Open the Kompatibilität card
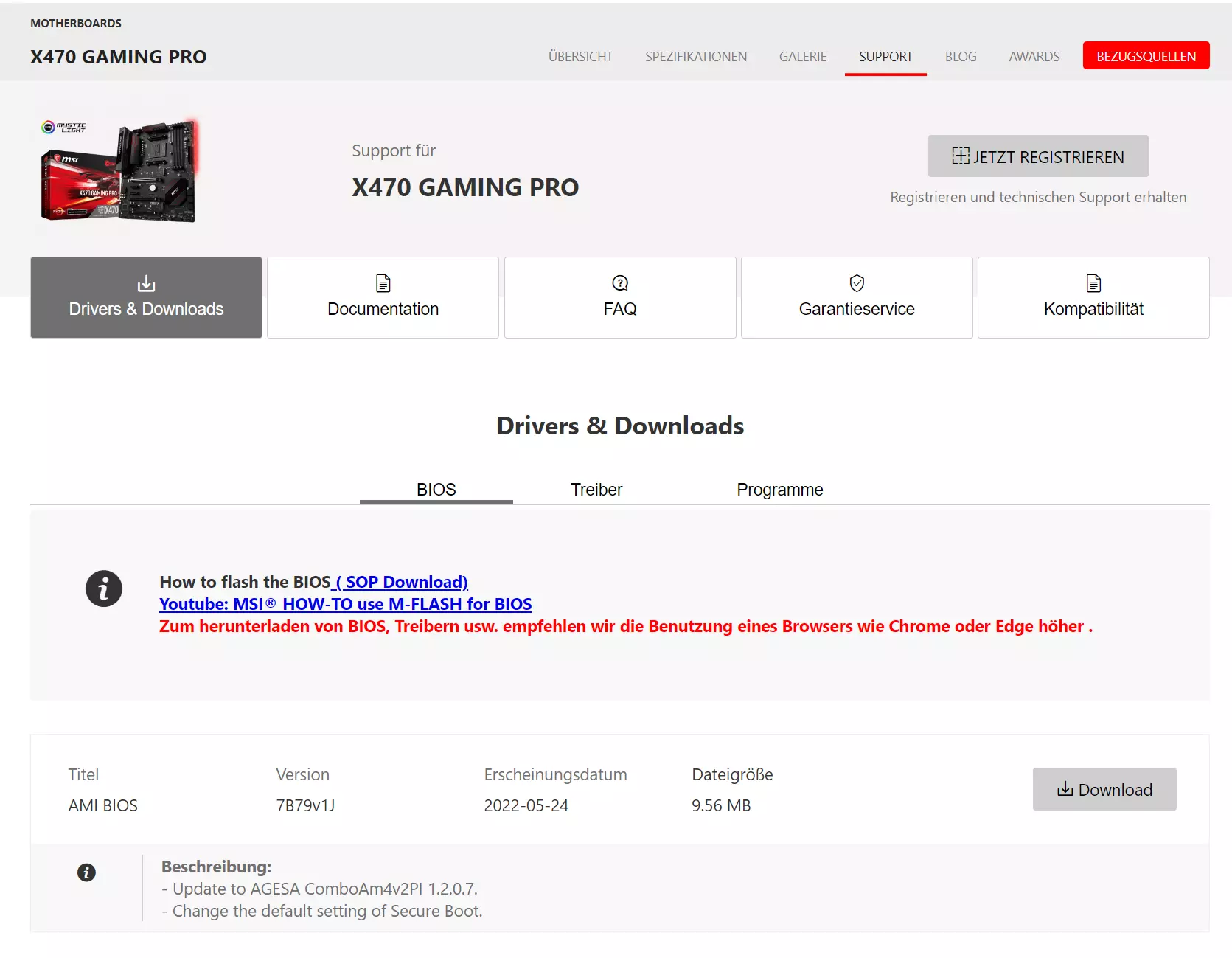Viewport: 1232px width, 958px height. coord(1093,297)
